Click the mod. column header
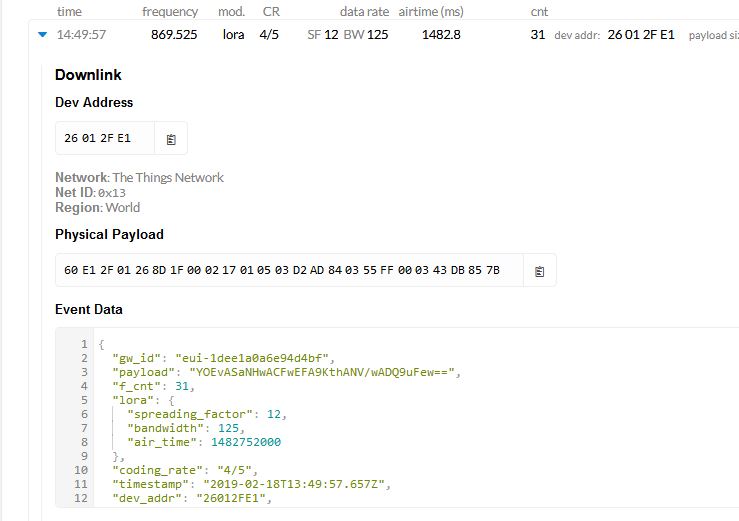This screenshot has width=739, height=521. coord(231,11)
